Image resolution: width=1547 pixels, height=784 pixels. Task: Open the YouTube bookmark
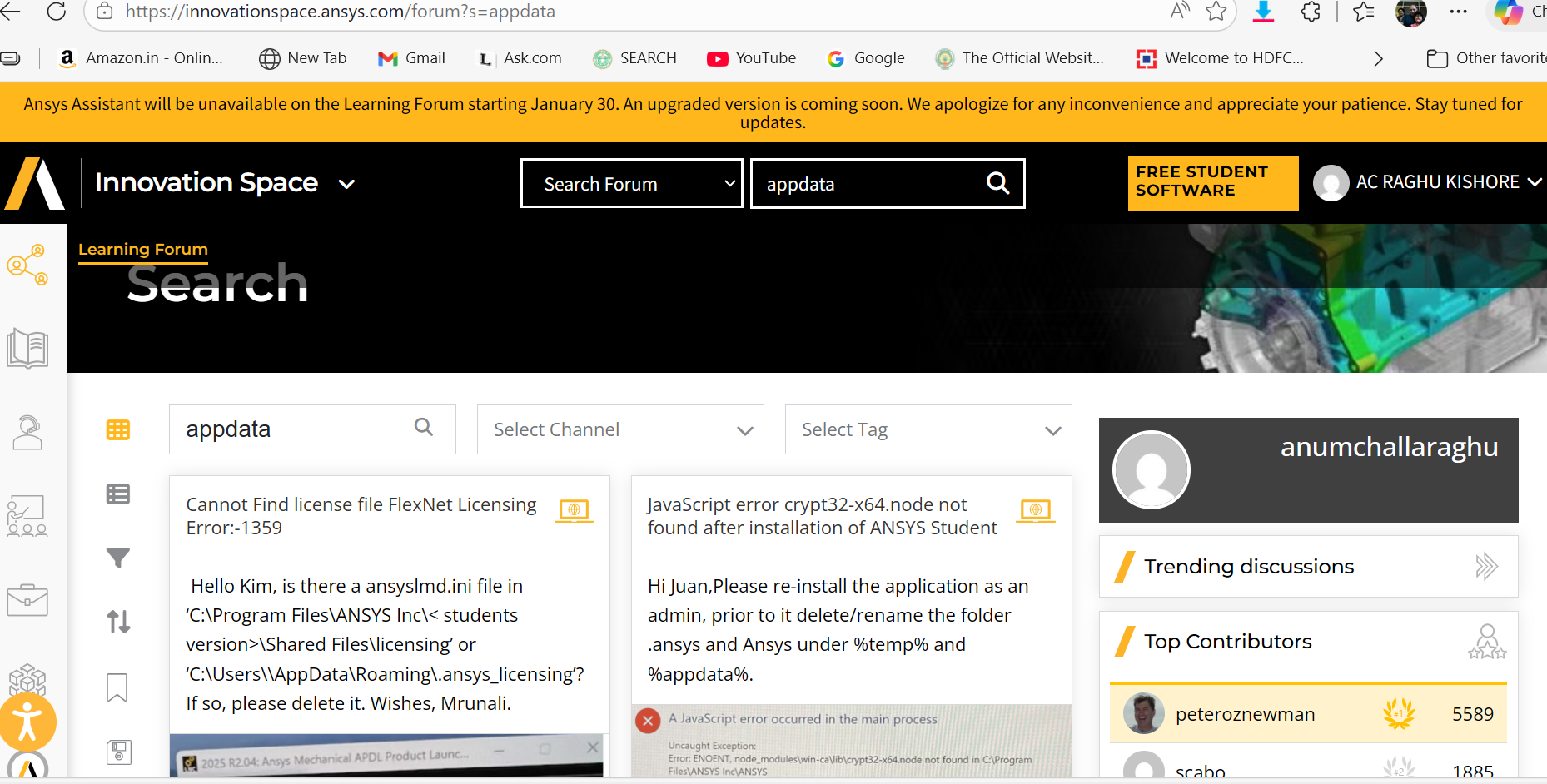[x=752, y=58]
